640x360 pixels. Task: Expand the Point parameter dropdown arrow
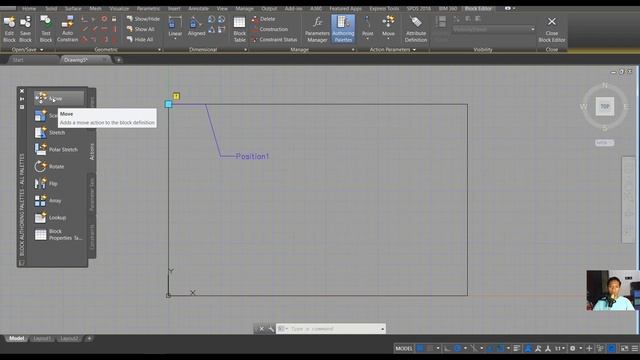[367, 39]
